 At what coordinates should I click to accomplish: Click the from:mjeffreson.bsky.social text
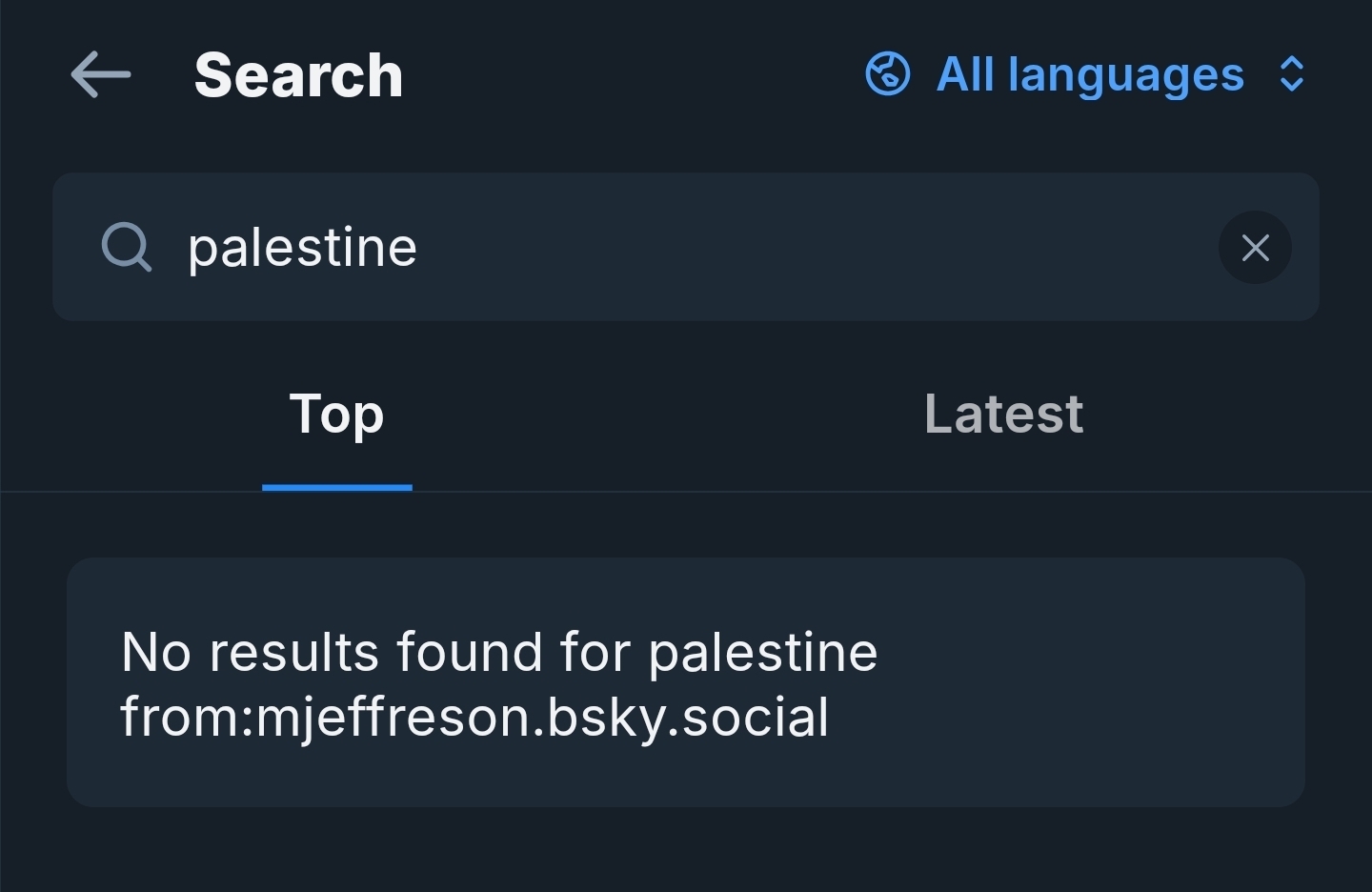click(474, 718)
